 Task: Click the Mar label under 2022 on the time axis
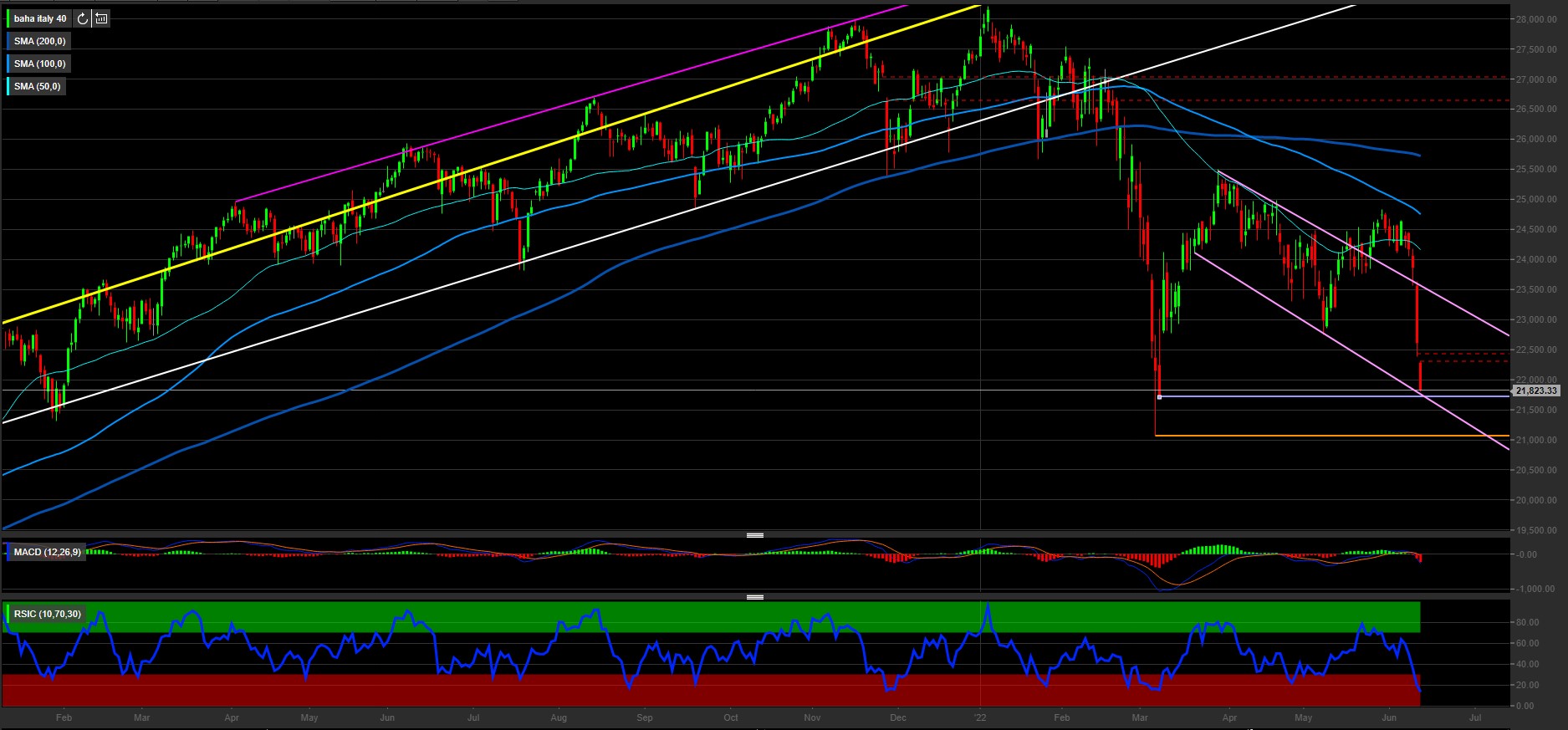point(1139,717)
